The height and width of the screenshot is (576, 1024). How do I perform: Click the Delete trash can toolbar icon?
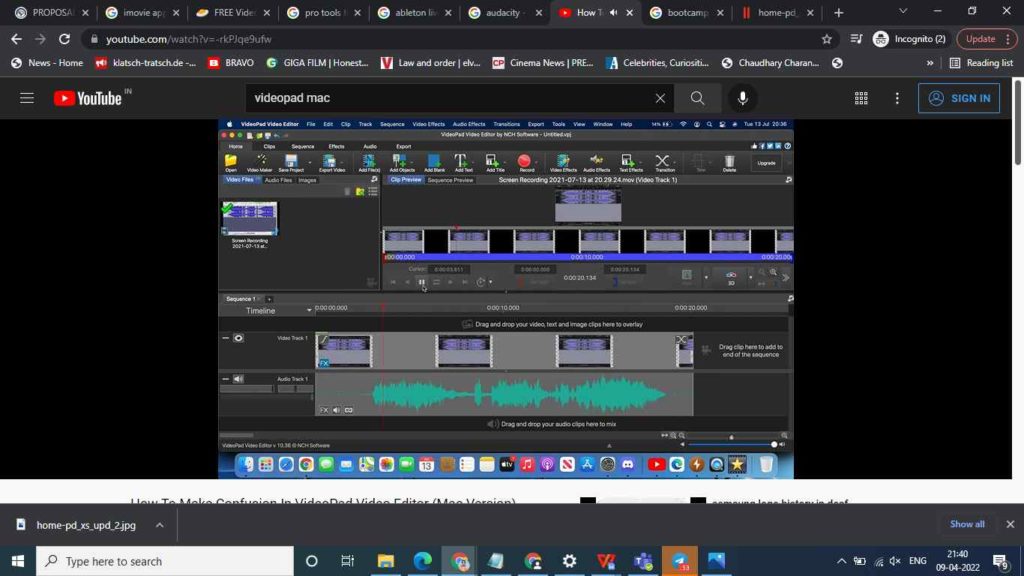(729, 161)
